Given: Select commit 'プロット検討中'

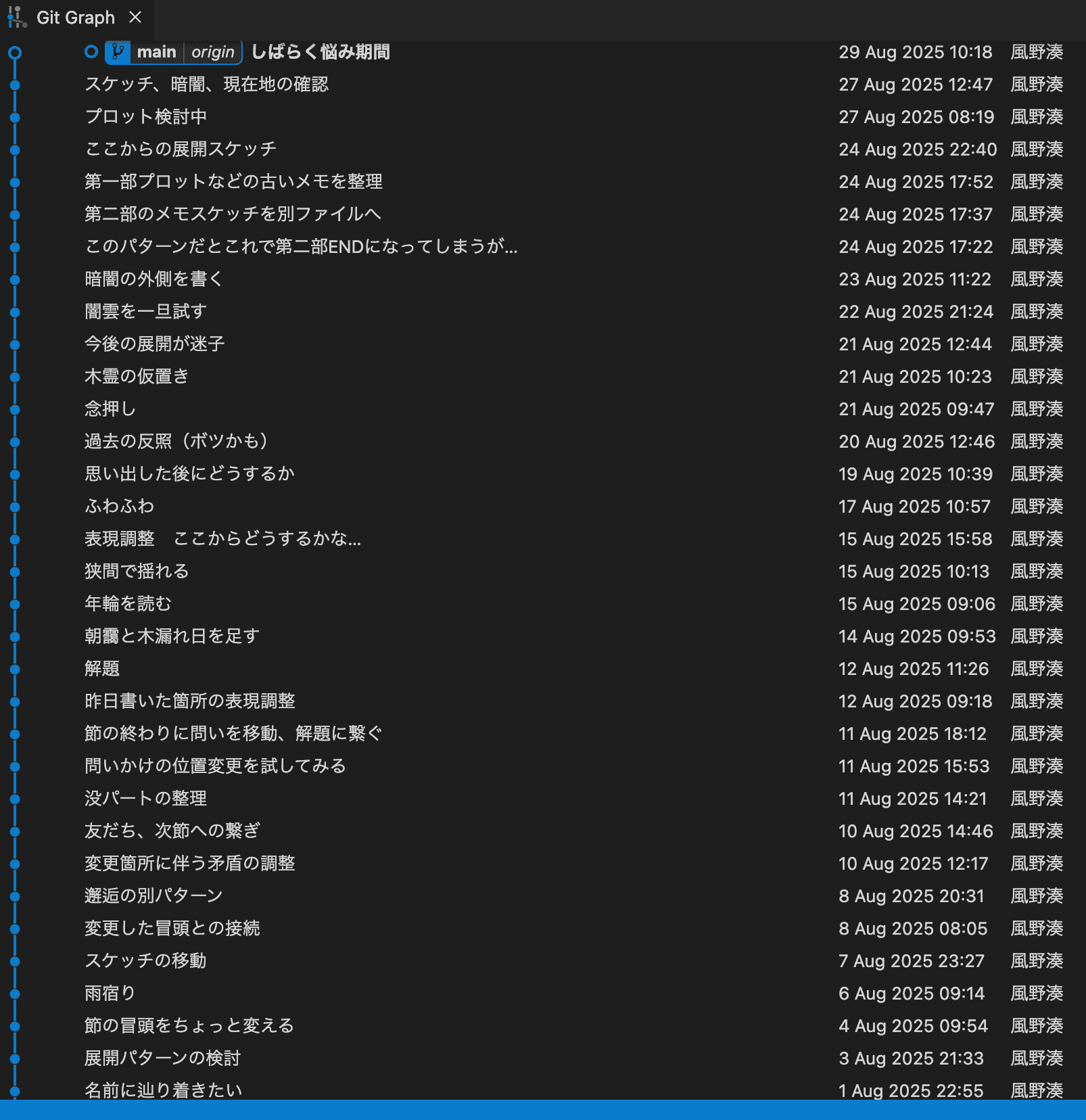Looking at the screenshot, I should tap(145, 117).
